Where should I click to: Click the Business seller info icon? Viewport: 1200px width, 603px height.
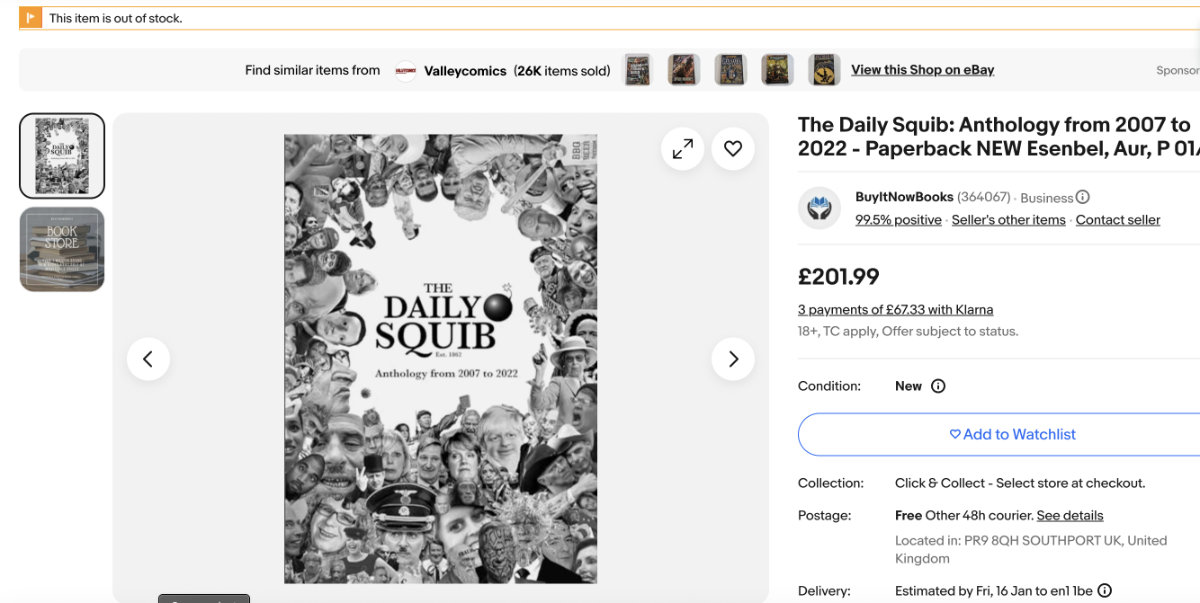pos(1083,197)
